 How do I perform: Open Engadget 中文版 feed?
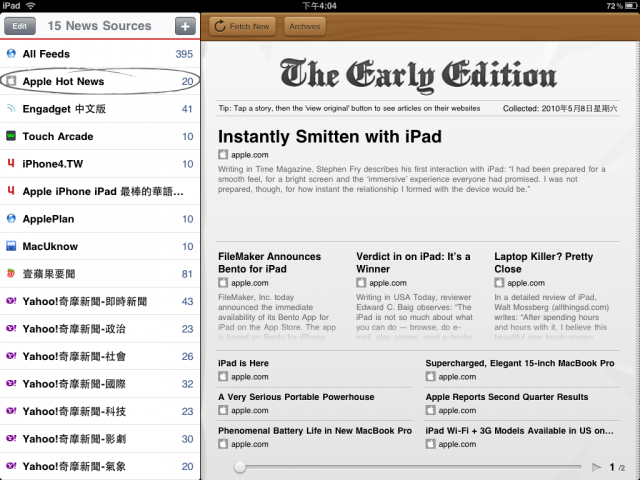click(100, 109)
